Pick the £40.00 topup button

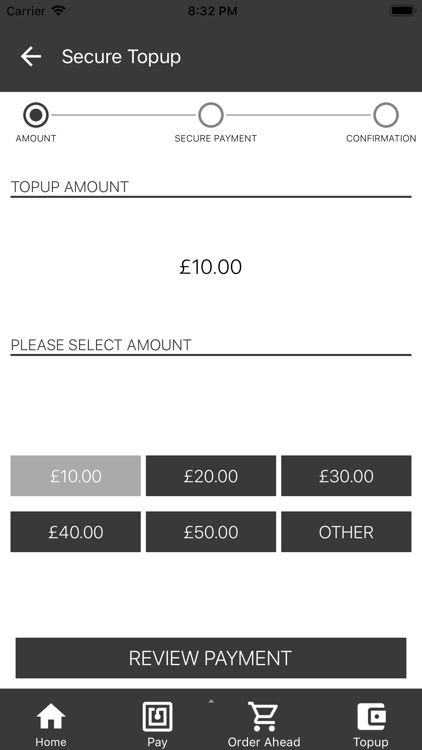[76, 532]
